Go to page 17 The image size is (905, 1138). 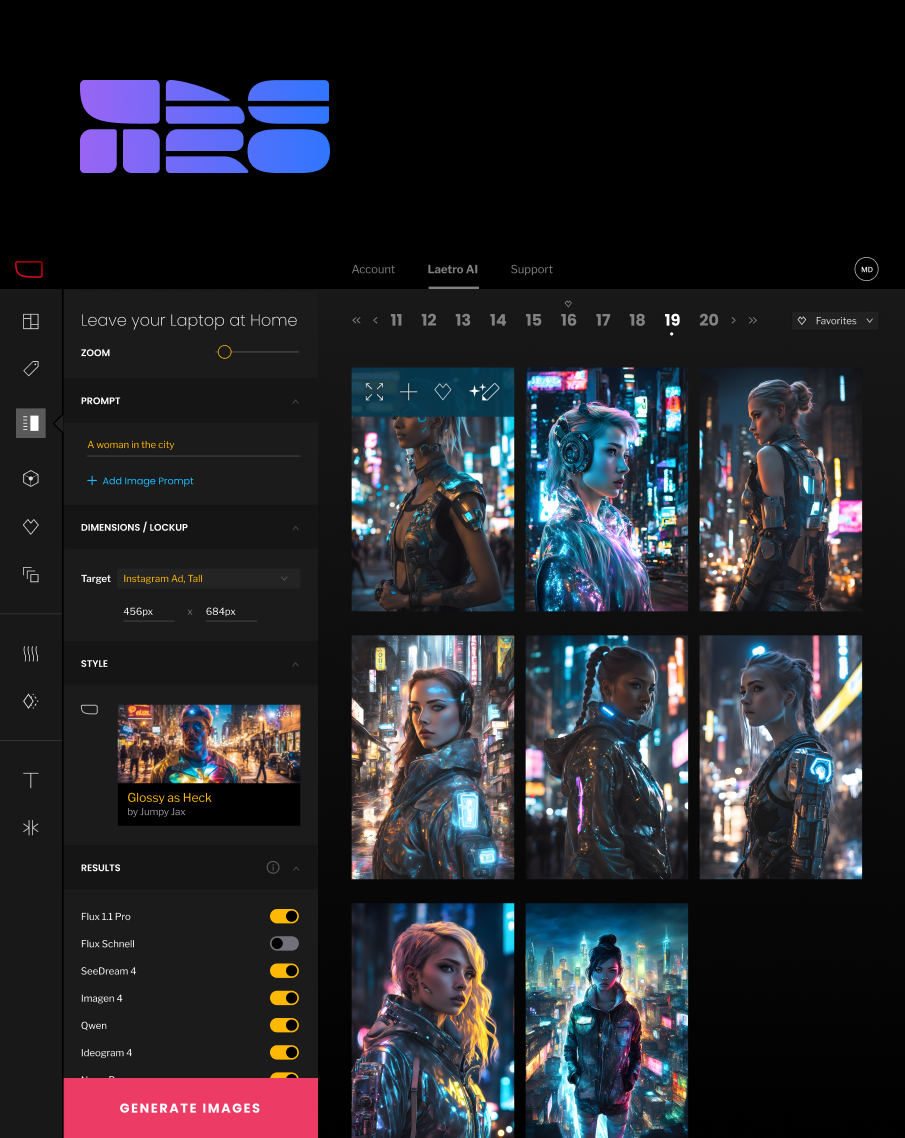(x=603, y=320)
